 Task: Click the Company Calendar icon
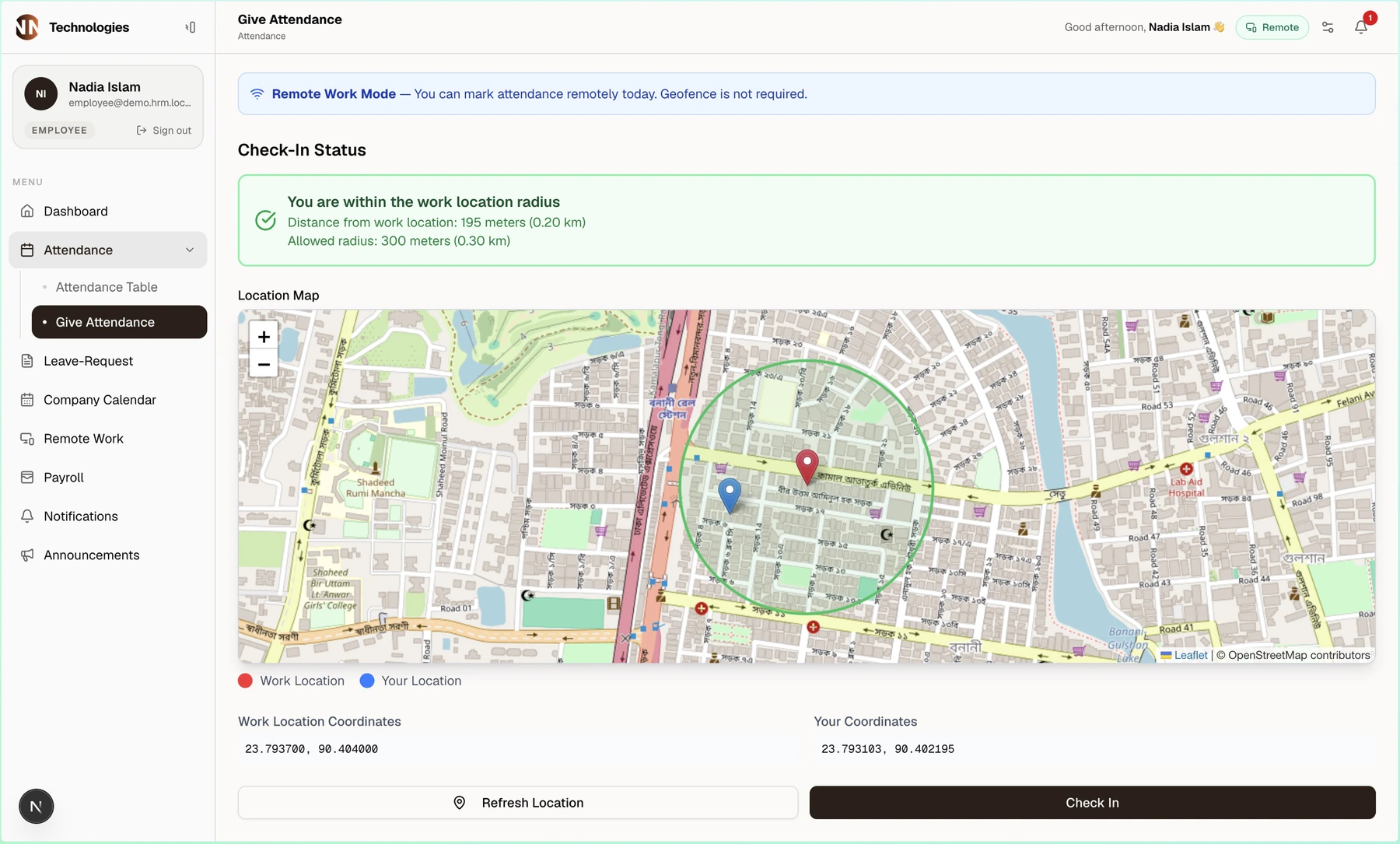27,400
